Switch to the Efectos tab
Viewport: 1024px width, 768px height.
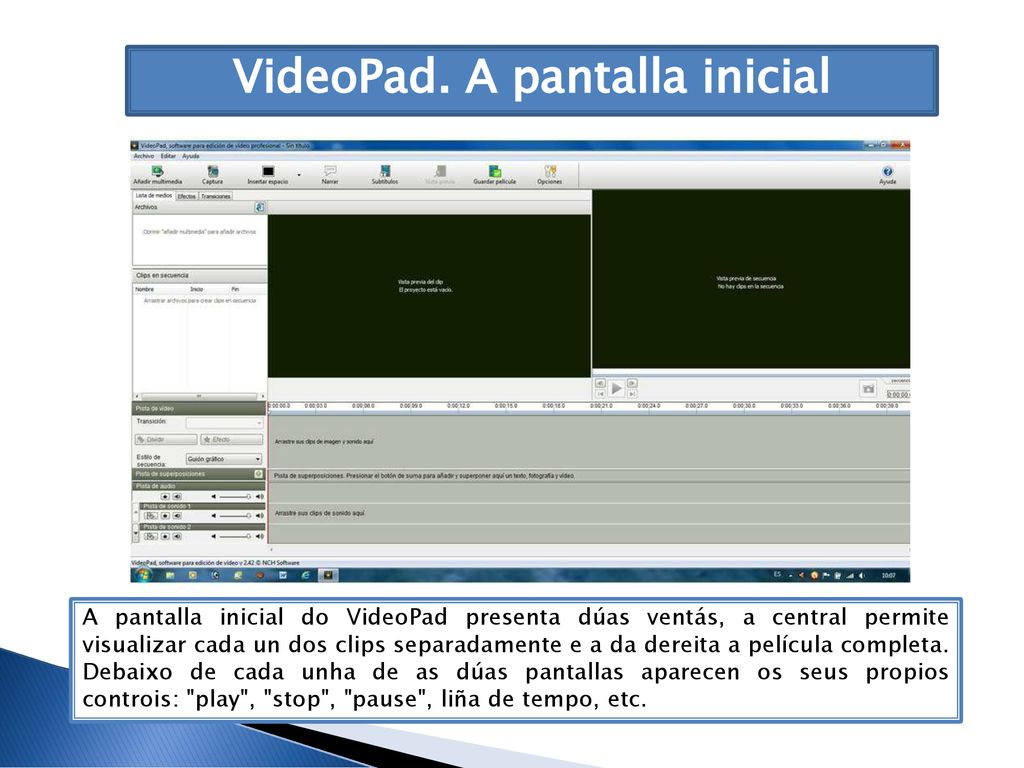pos(187,196)
